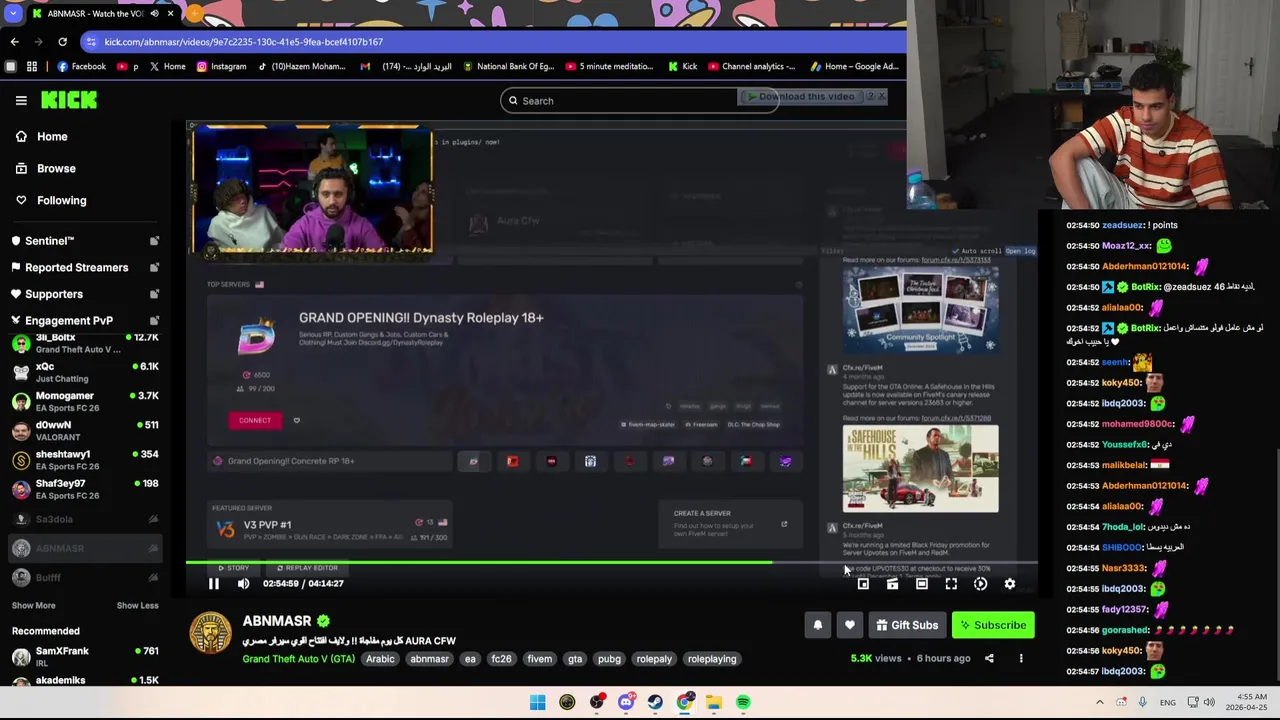Pause the video with the pause button
Image resolution: width=1280 pixels, height=720 pixels.
pos(213,584)
